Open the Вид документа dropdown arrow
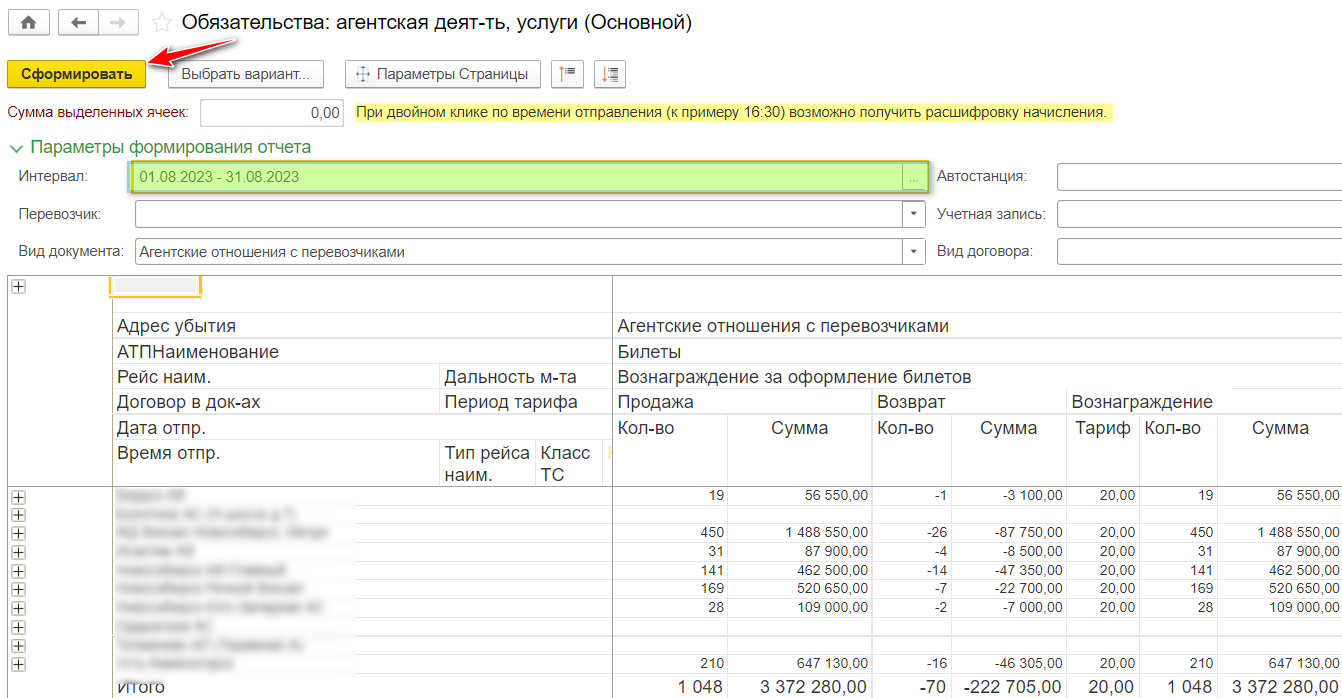This screenshot has height=698, width=1342. click(x=913, y=252)
